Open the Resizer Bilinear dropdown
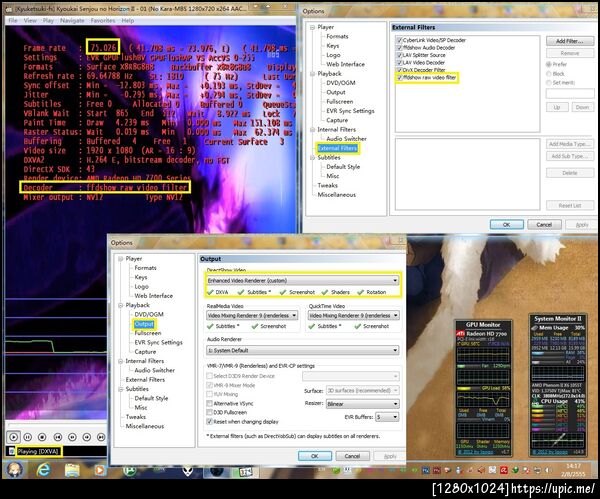This screenshot has height=499, width=600. tap(363, 404)
